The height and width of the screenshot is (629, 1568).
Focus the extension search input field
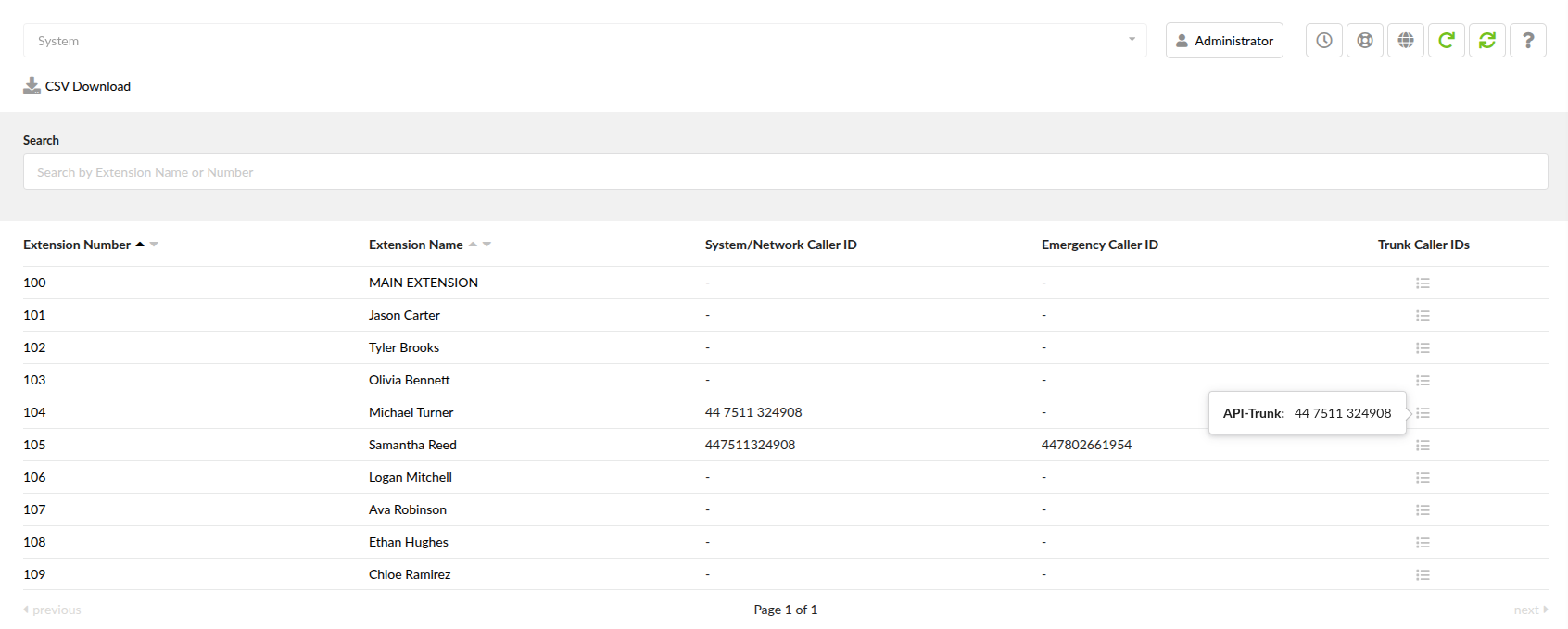click(785, 172)
